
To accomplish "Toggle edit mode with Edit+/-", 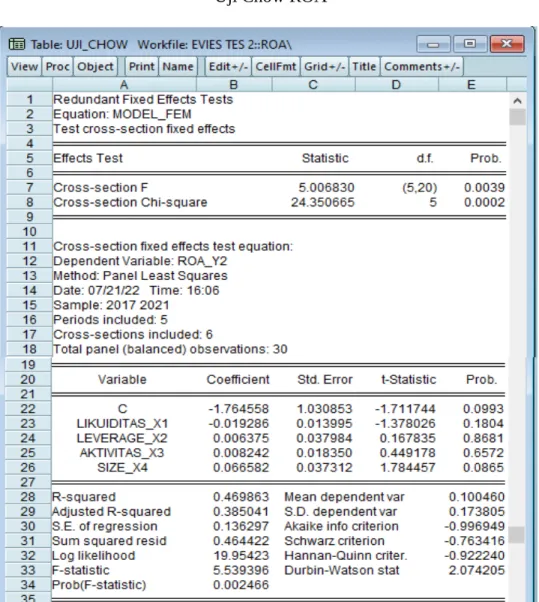I will (228, 67).
